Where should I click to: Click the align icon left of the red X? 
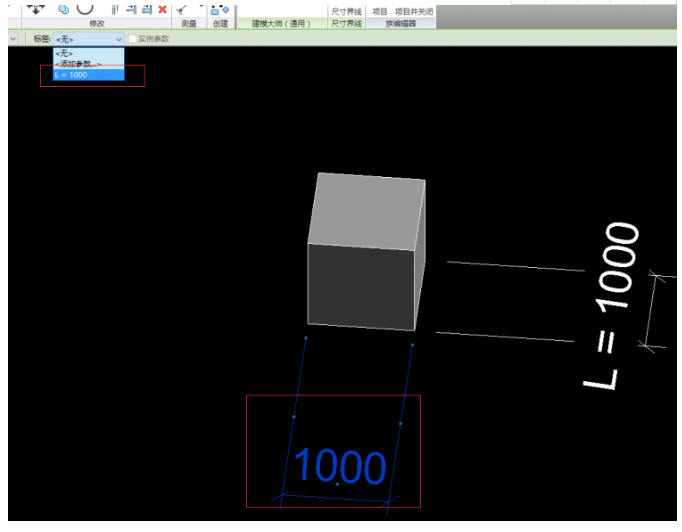pyautogui.click(x=147, y=9)
